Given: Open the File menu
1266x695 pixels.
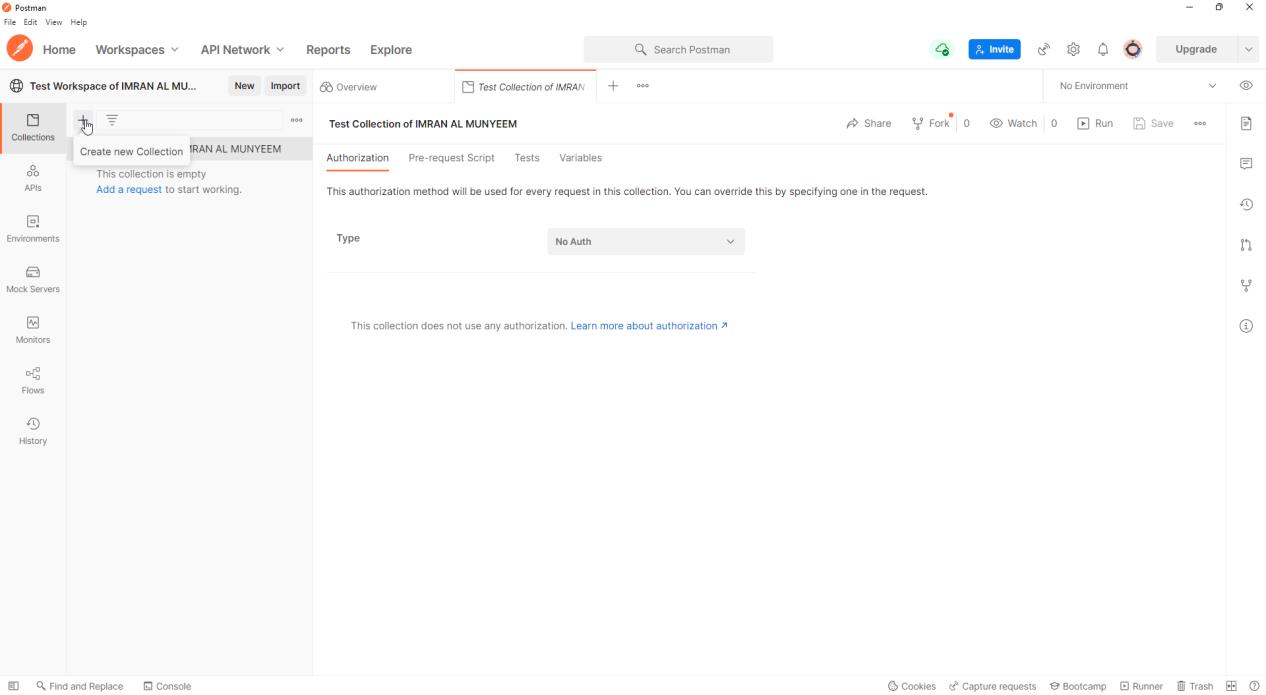Looking at the screenshot, I should click(x=10, y=22).
